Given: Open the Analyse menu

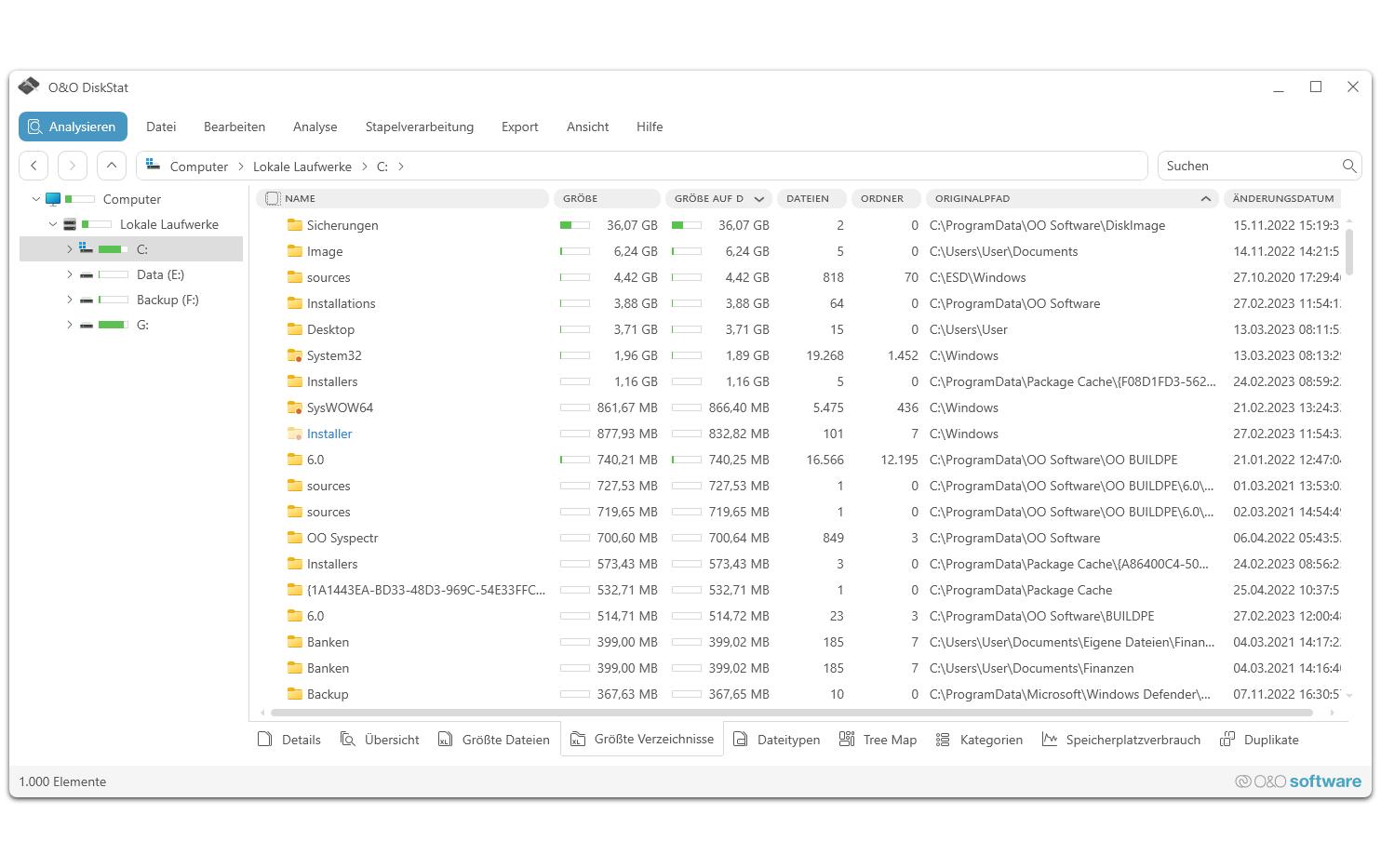Looking at the screenshot, I should pos(315,127).
